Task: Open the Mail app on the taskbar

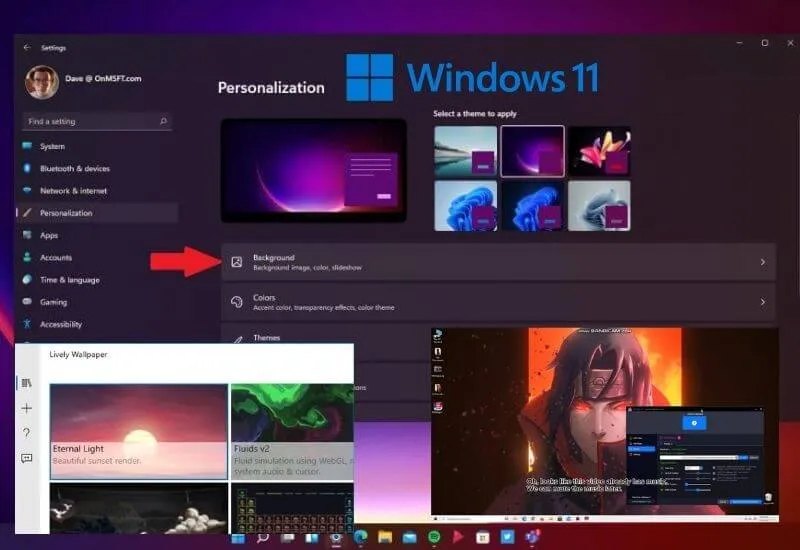Action: (410, 537)
